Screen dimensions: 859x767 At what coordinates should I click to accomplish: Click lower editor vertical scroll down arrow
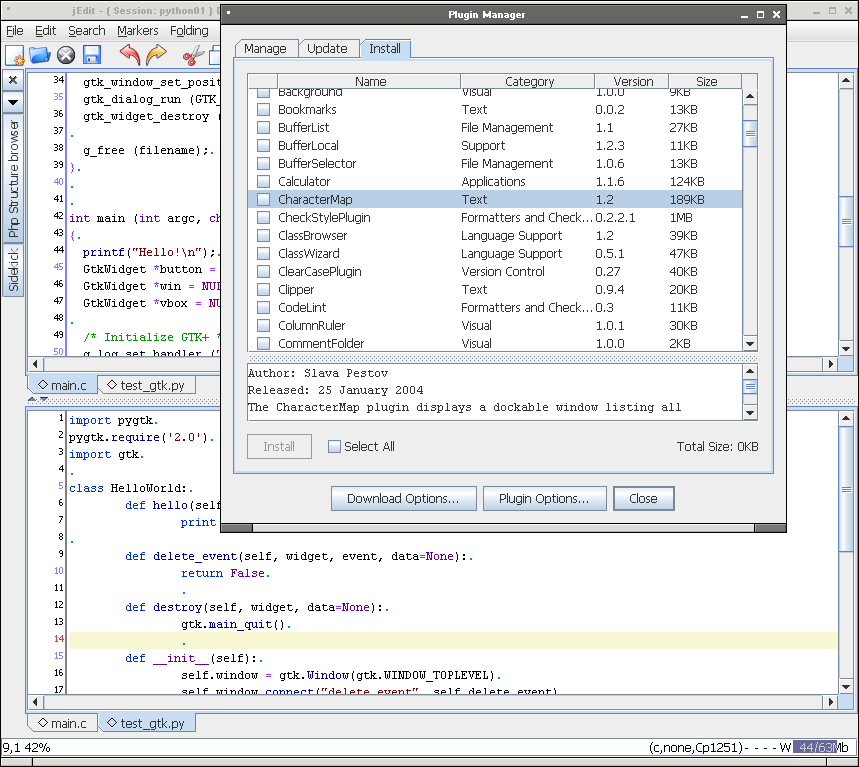(x=846, y=686)
